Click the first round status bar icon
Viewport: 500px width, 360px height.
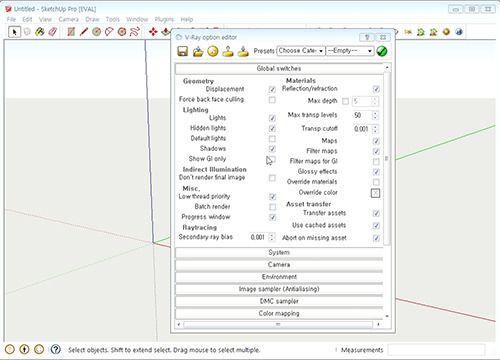click(10, 349)
